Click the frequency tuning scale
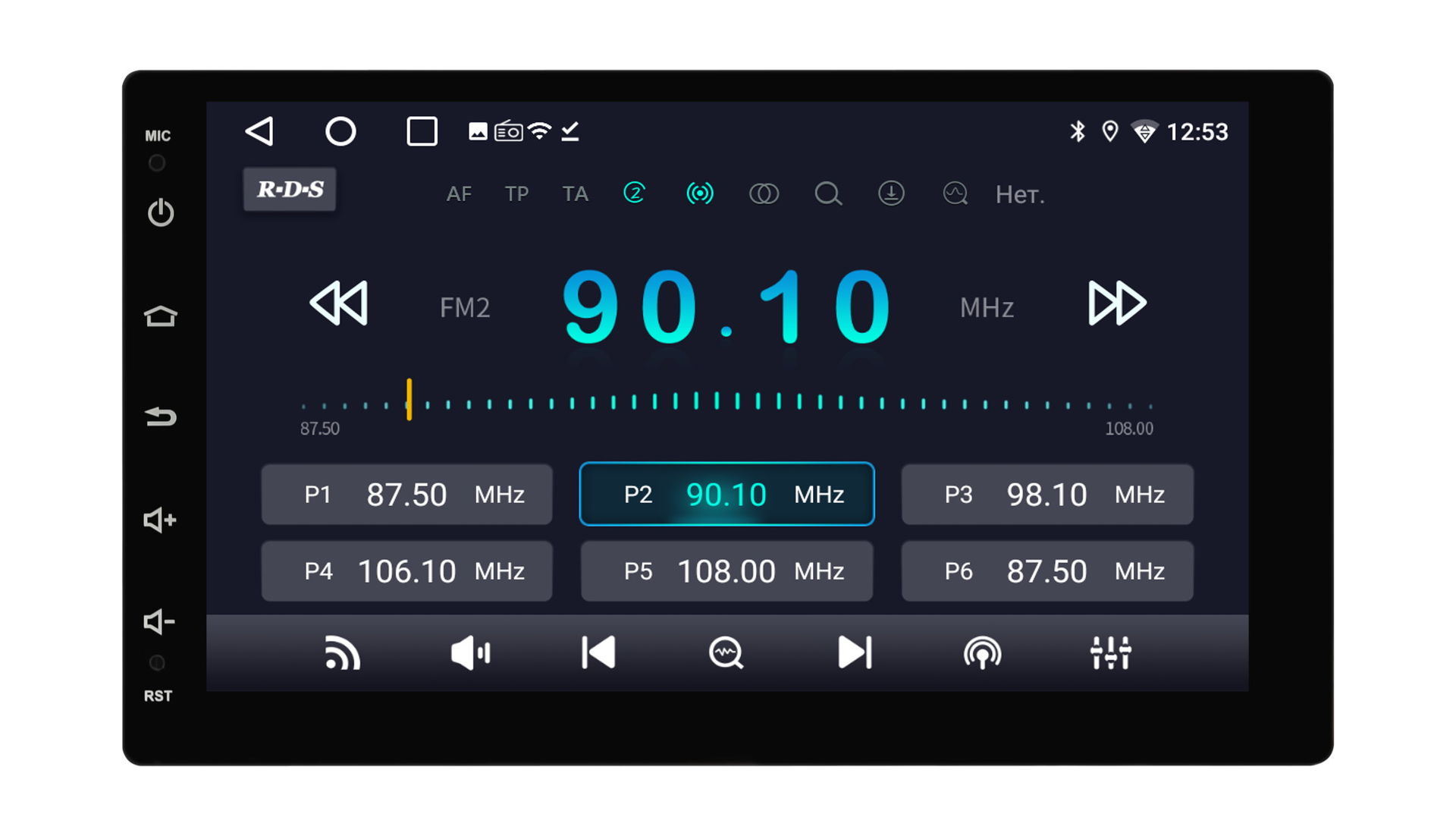This screenshot has width=1456, height=836. pos(726,402)
